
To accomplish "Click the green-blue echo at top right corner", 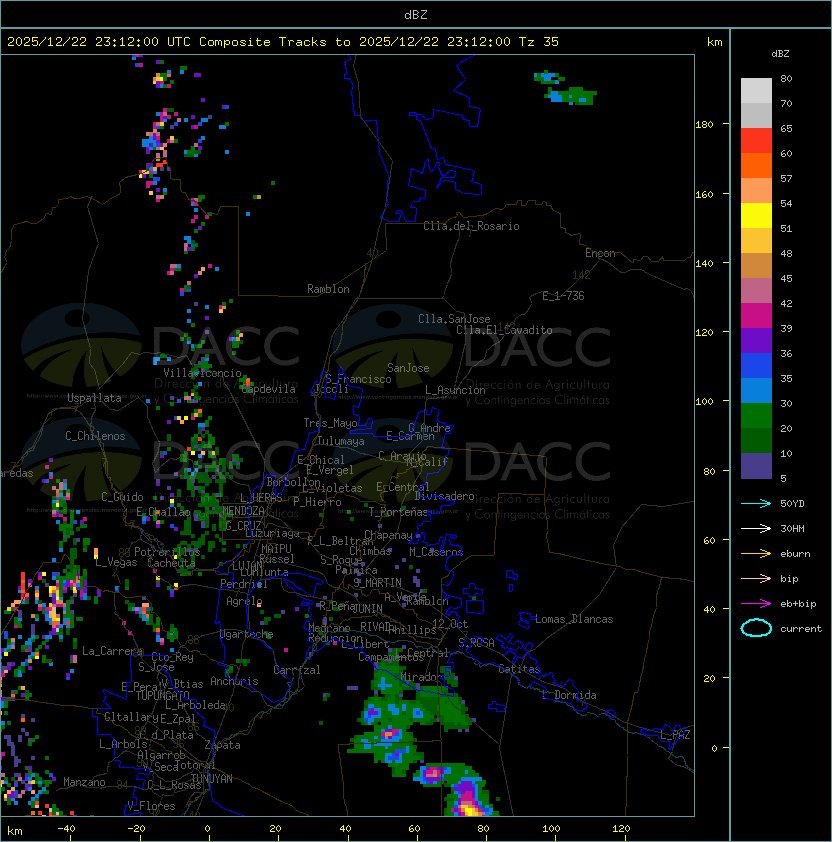I will point(565,88).
